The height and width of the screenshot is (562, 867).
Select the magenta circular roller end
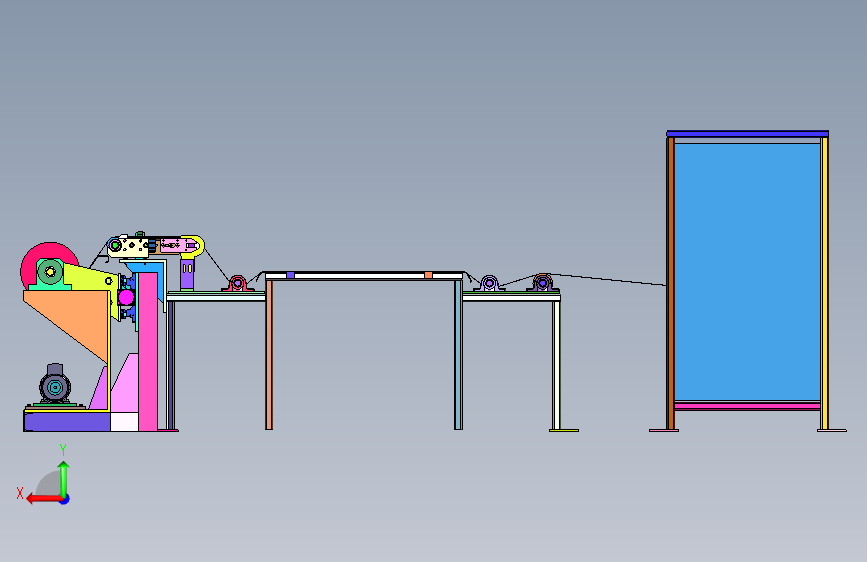(126, 298)
